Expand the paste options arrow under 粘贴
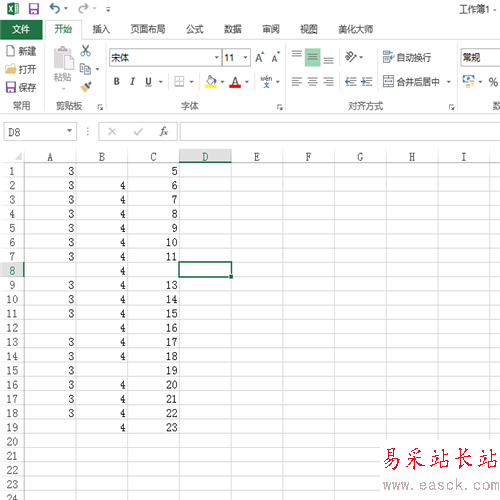 click(63, 89)
